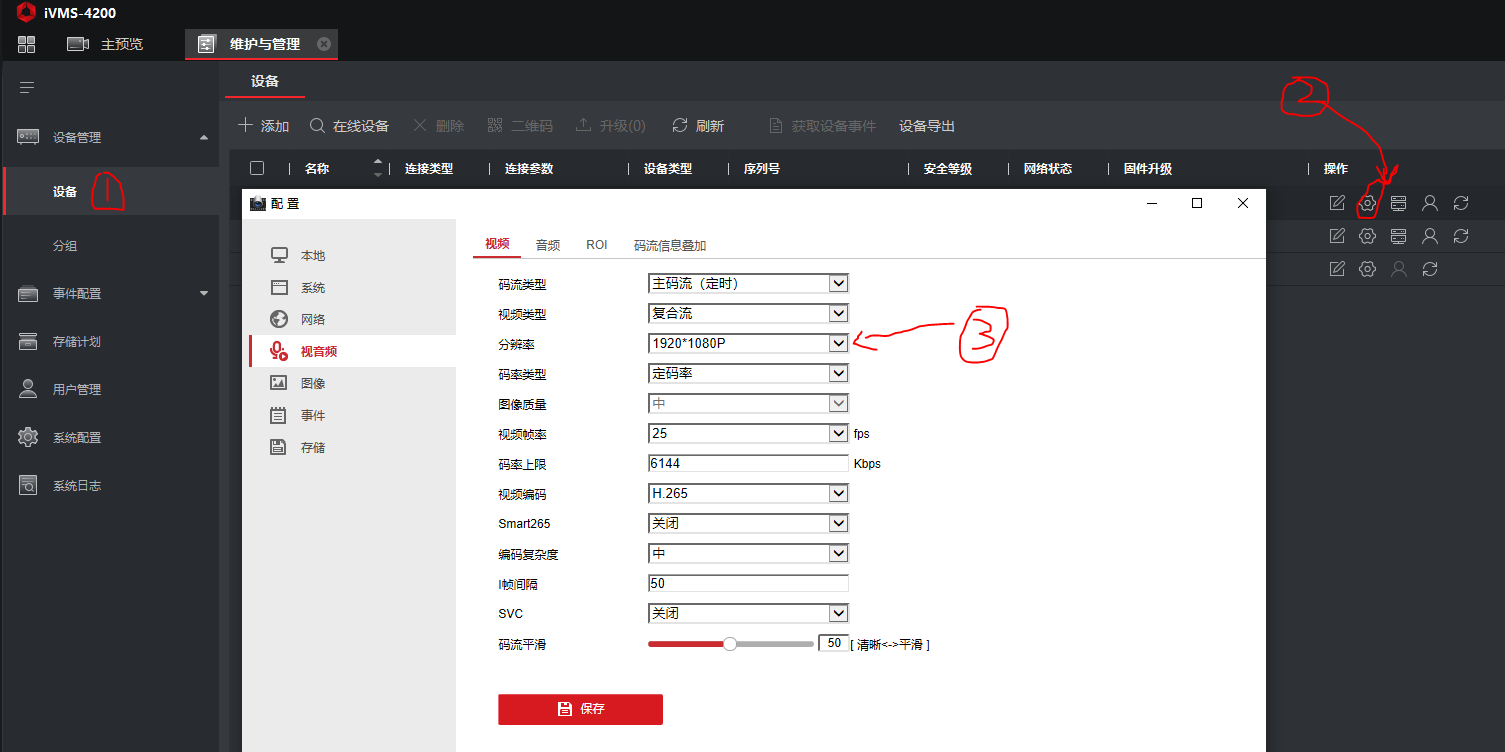The width and height of the screenshot is (1505, 752).
Task: Refresh the third device row
Action: tap(1430, 268)
